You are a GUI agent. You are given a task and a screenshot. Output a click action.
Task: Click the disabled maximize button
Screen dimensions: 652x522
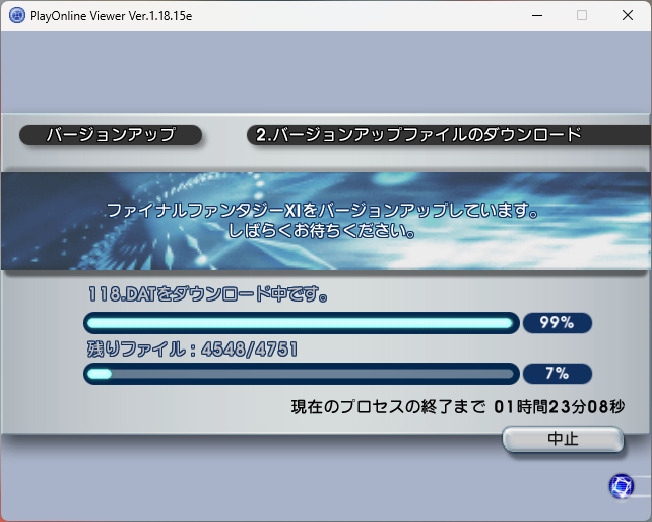point(582,15)
